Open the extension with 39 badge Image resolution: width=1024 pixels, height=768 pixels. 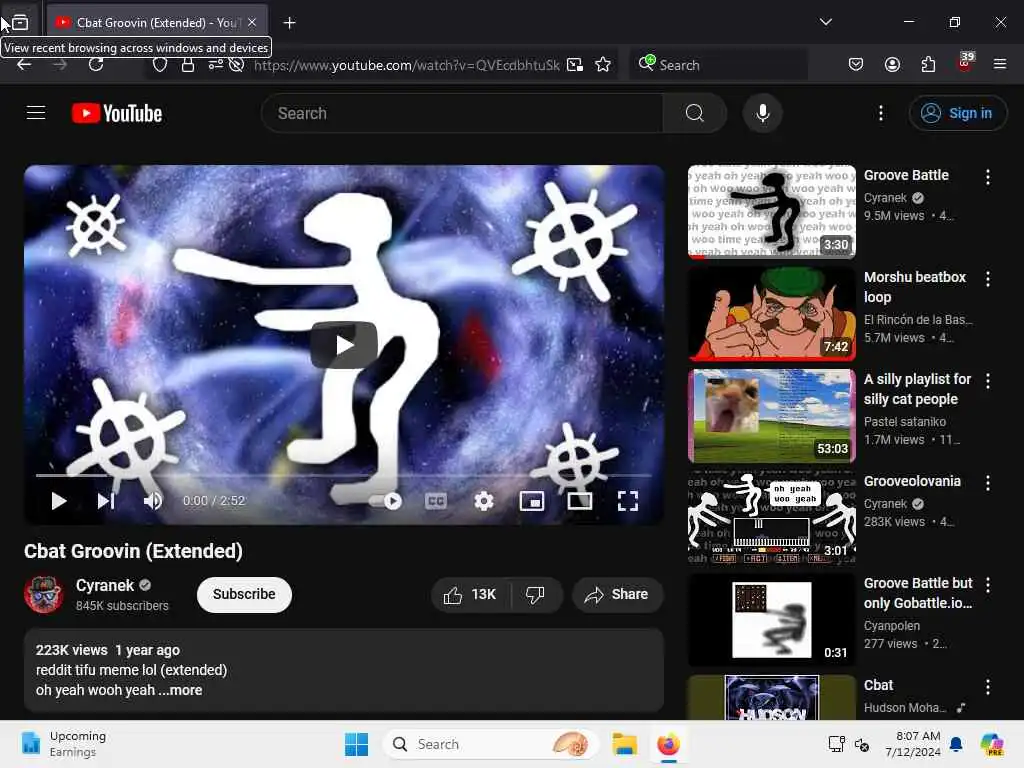click(965, 63)
